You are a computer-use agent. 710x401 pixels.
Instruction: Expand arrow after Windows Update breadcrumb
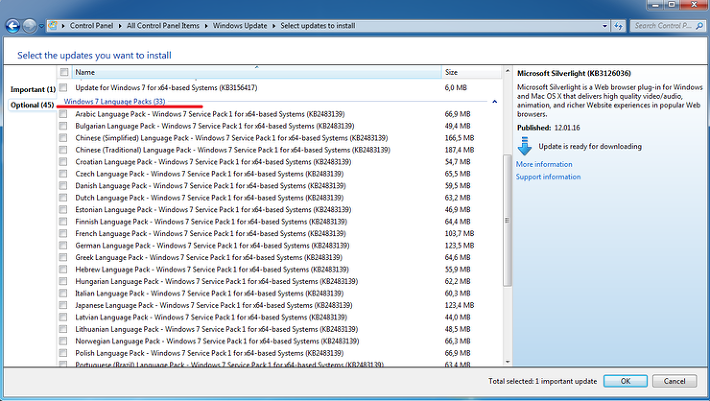click(273, 26)
